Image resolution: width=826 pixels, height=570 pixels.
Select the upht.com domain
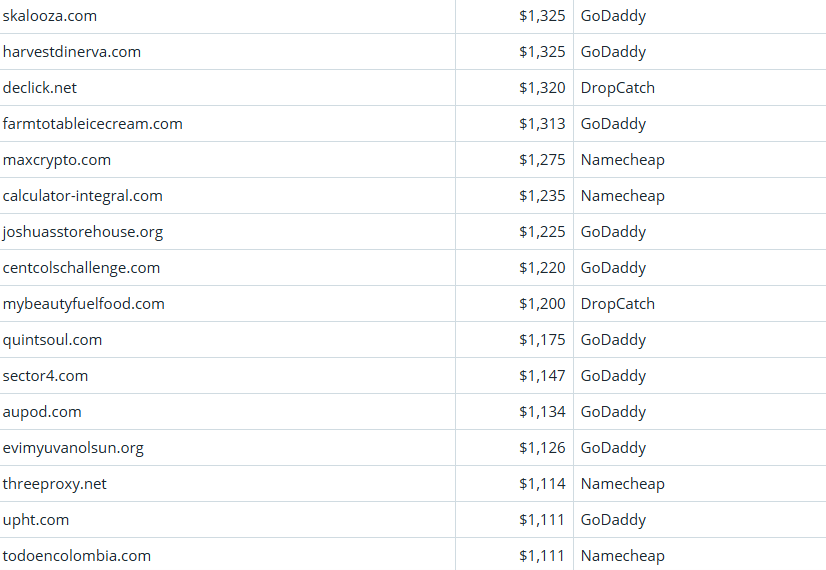coord(36,520)
